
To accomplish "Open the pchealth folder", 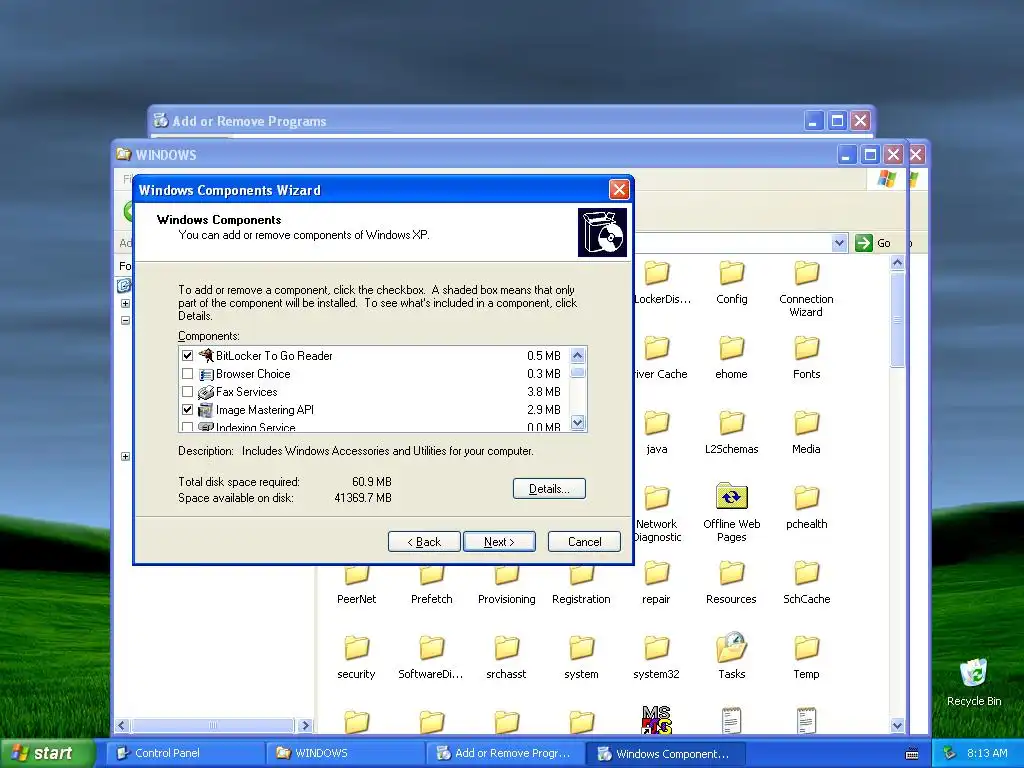I will [x=806, y=499].
